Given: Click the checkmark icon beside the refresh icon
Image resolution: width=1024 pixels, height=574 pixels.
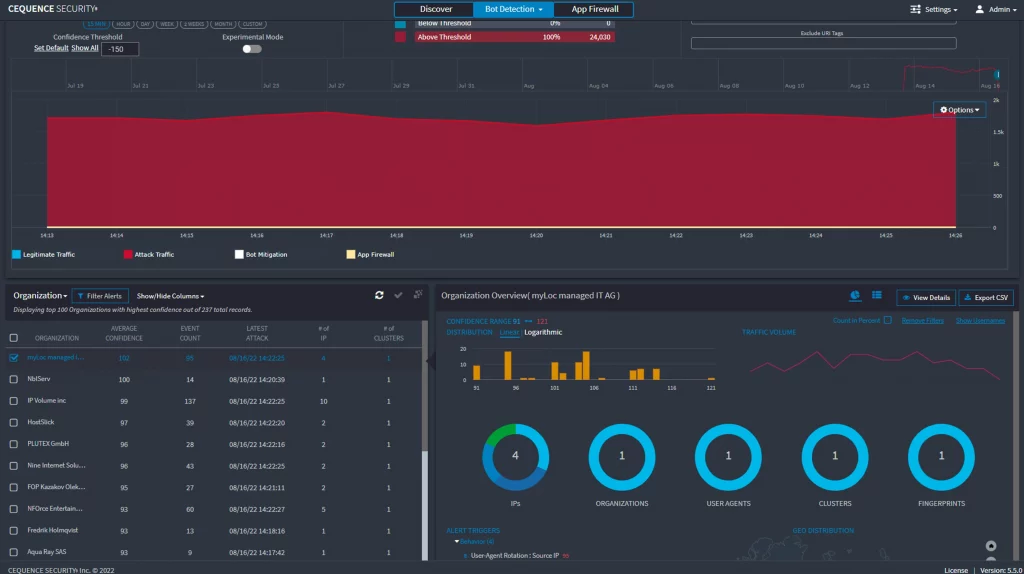Looking at the screenshot, I should click(x=398, y=295).
